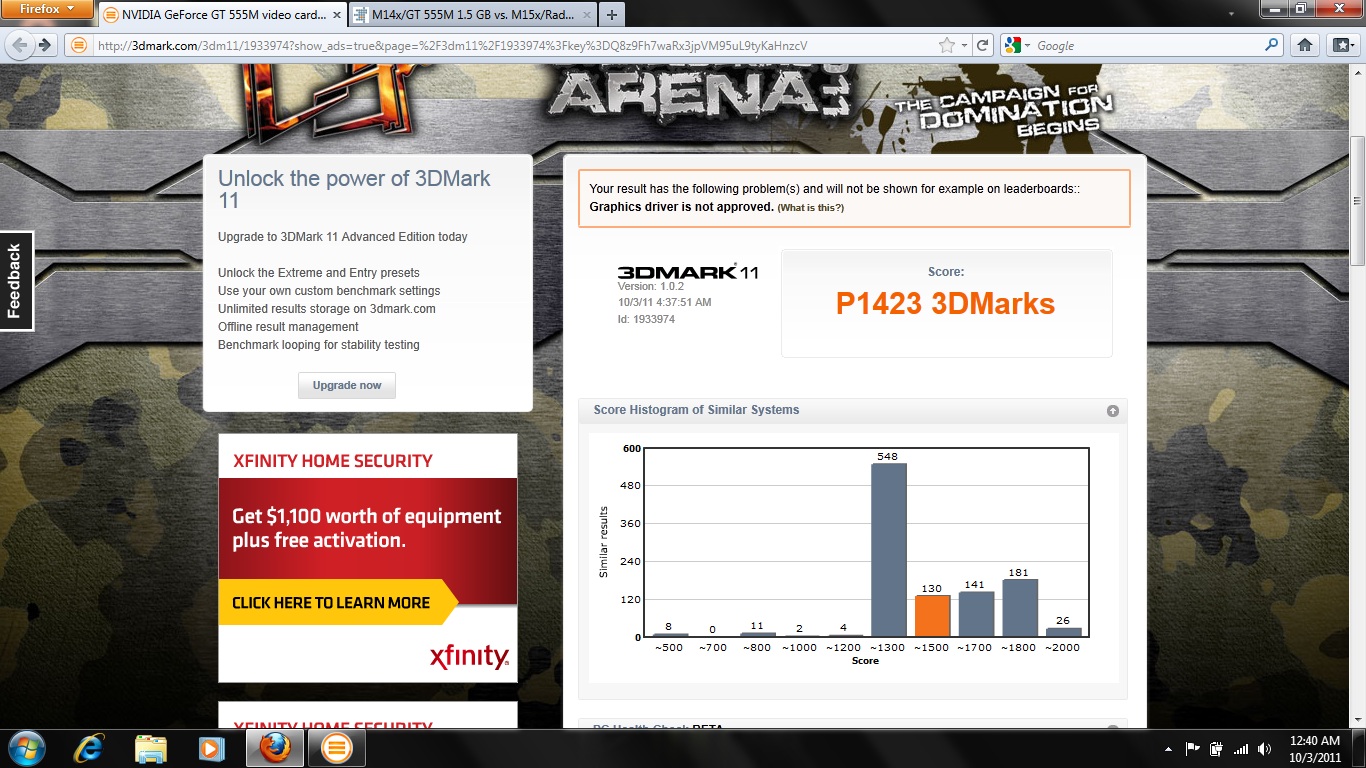Click the Firefox taskbar icon
1366x768 pixels.
click(x=275, y=748)
